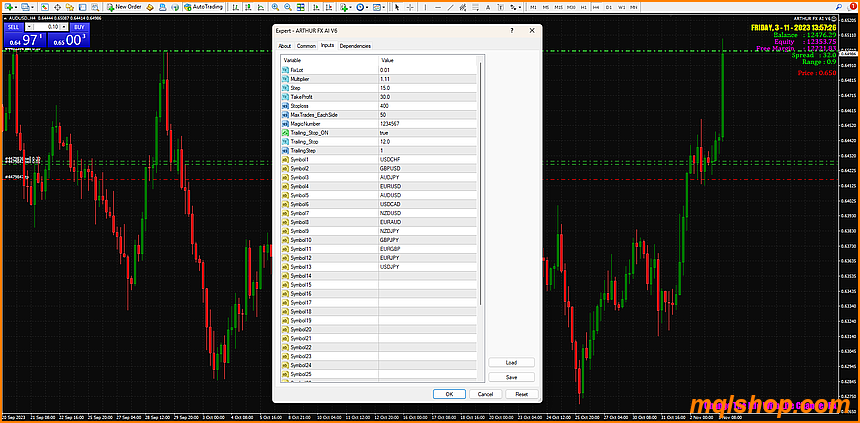Open the profiles icon in toolbar
Screen dimensions: 860x423
pyautogui.click(x=26, y=7)
